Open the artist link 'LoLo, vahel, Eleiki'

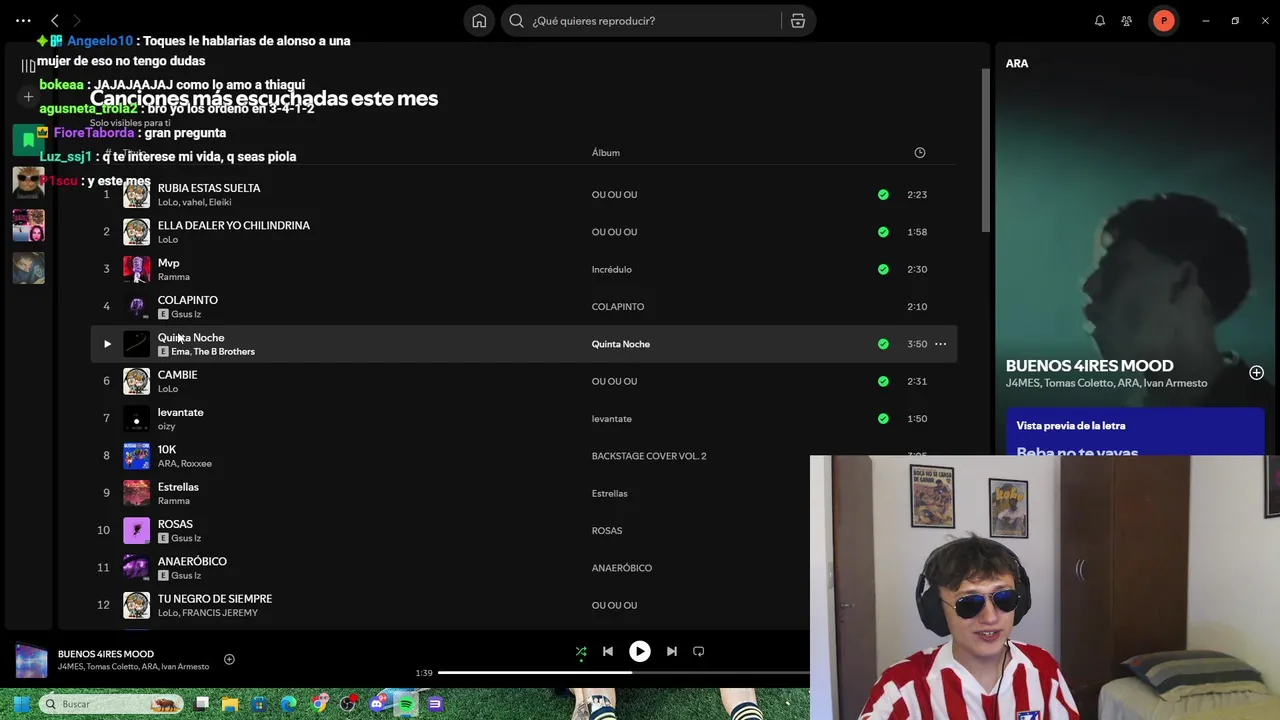click(194, 202)
